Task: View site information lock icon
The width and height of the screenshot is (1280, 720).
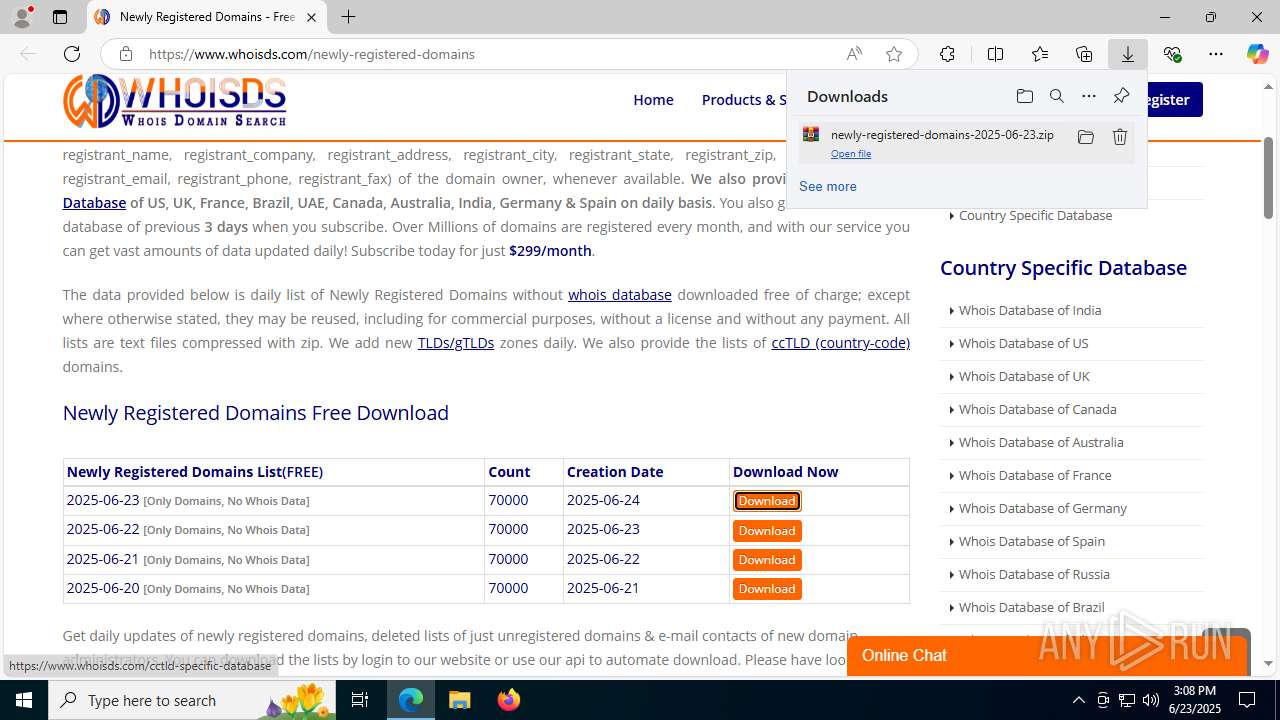Action: pos(125,54)
